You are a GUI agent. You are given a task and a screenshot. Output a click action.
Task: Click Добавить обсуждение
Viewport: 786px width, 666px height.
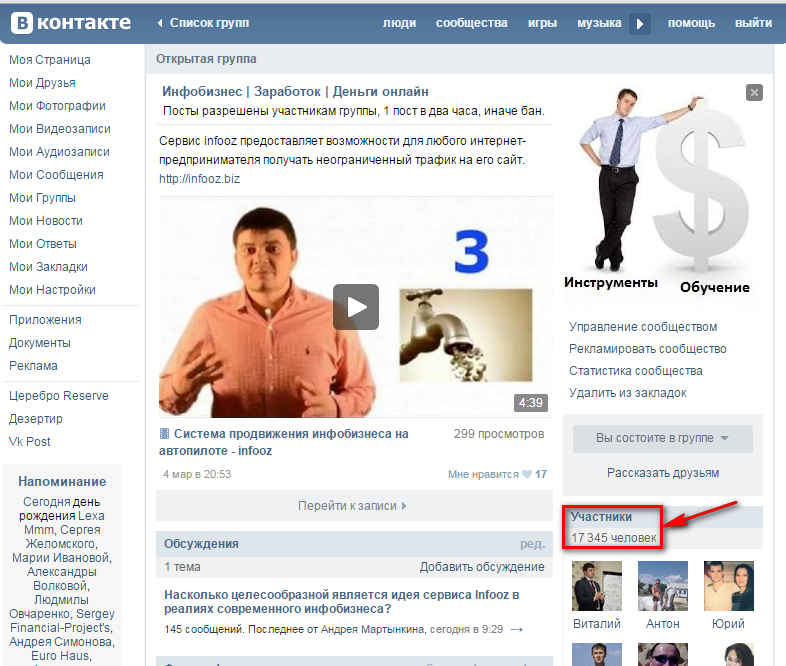point(482,567)
